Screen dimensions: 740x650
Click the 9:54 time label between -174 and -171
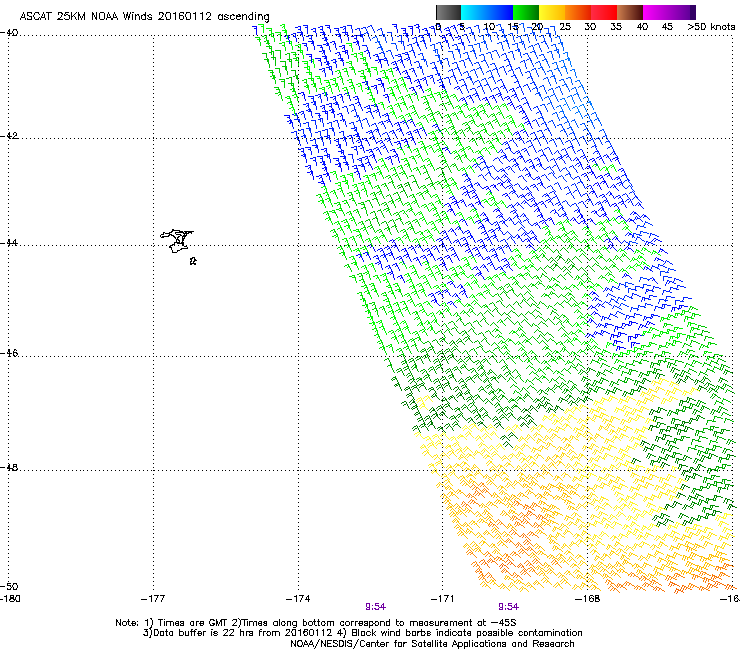click(x=376, y=607)
